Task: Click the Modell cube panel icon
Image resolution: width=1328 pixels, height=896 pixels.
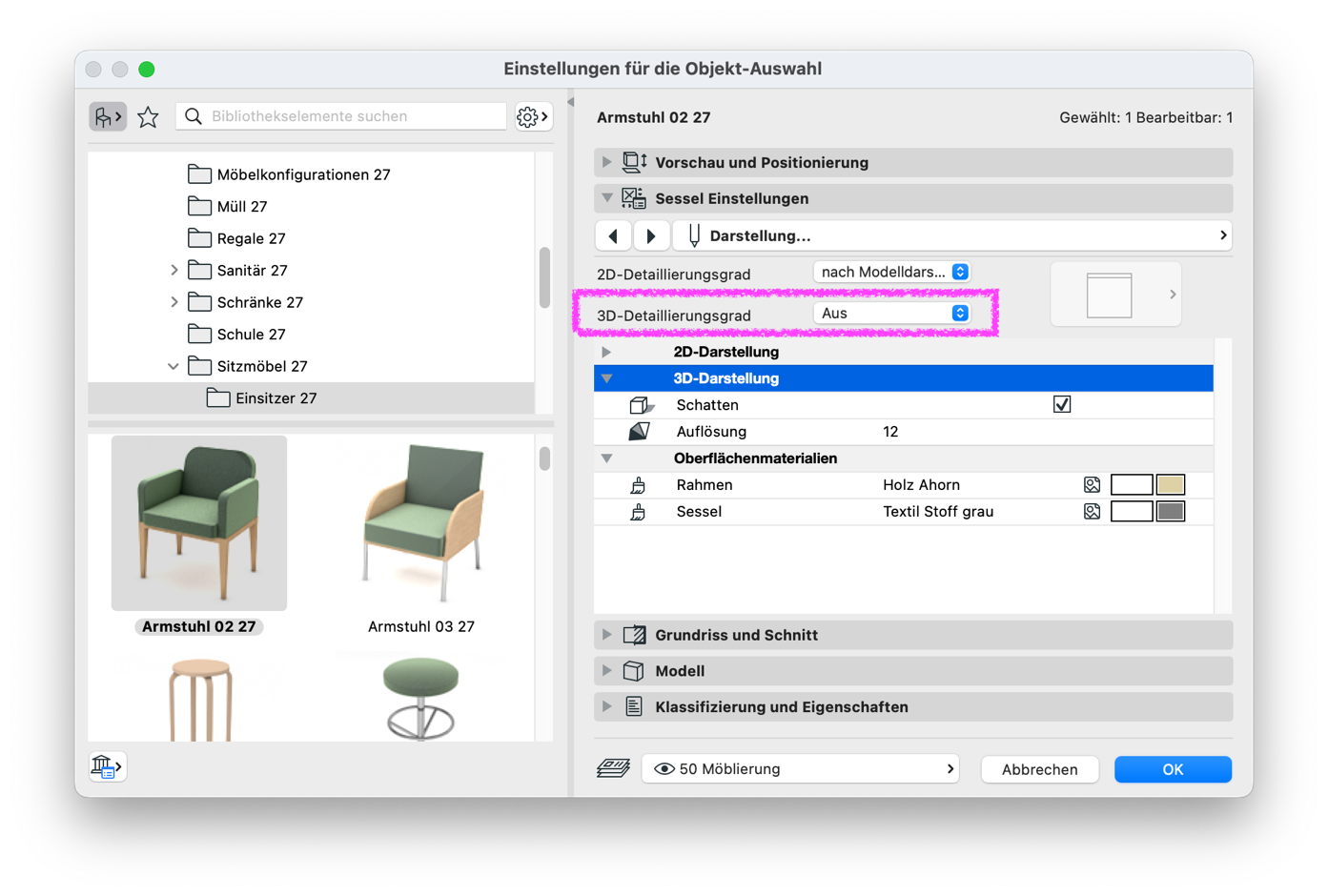Action: [634, 671]
